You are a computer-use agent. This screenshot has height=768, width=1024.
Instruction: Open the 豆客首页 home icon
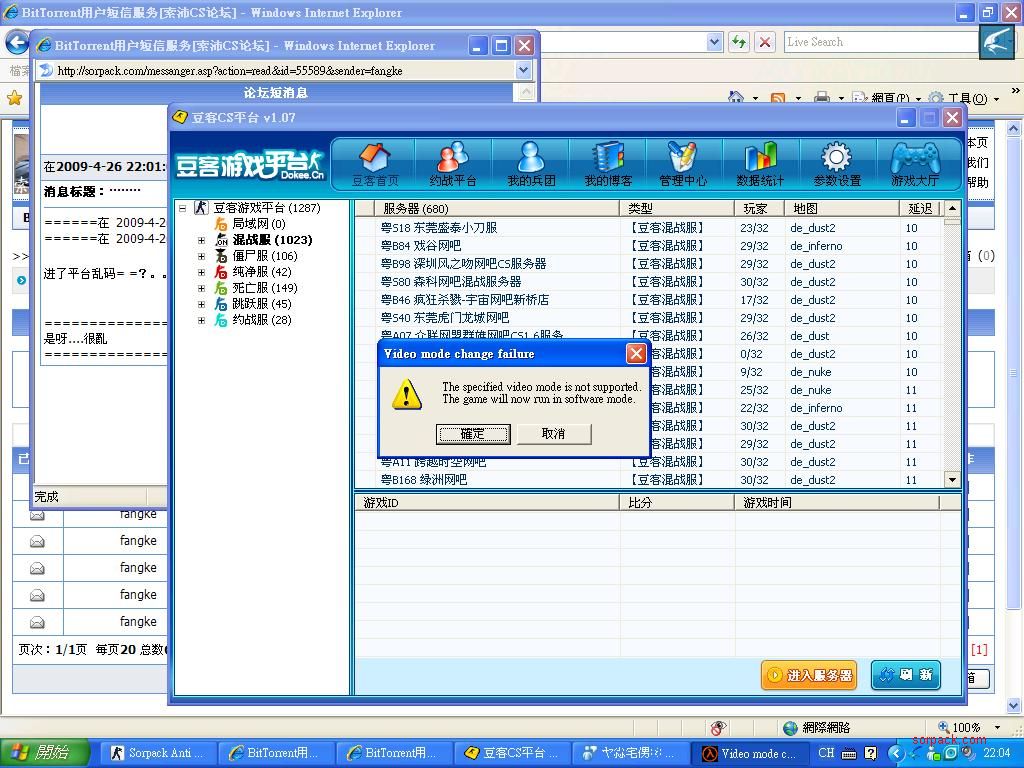coord(374,164)
